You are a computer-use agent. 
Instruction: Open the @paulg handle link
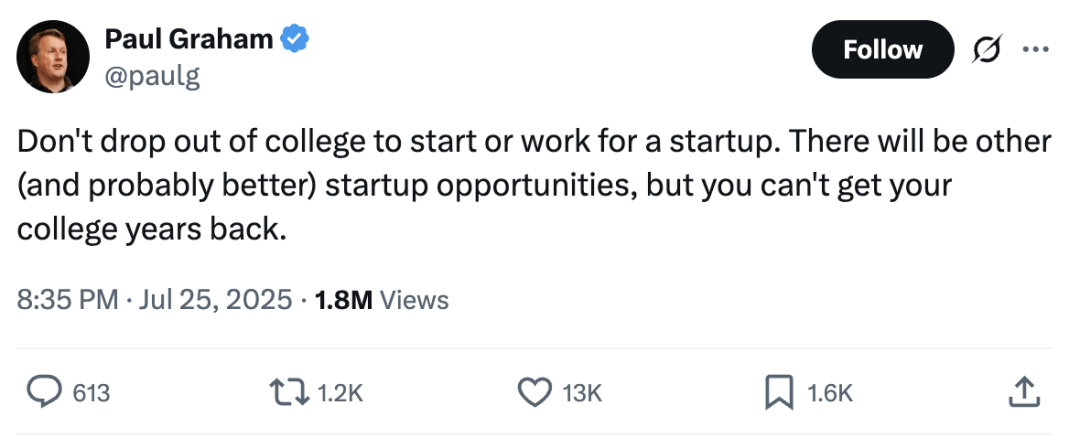click(x=152, y=76)
